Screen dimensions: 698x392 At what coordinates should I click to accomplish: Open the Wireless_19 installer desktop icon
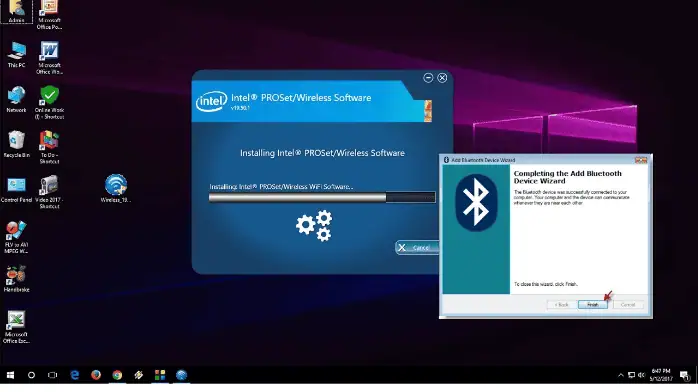coord(116,188)
